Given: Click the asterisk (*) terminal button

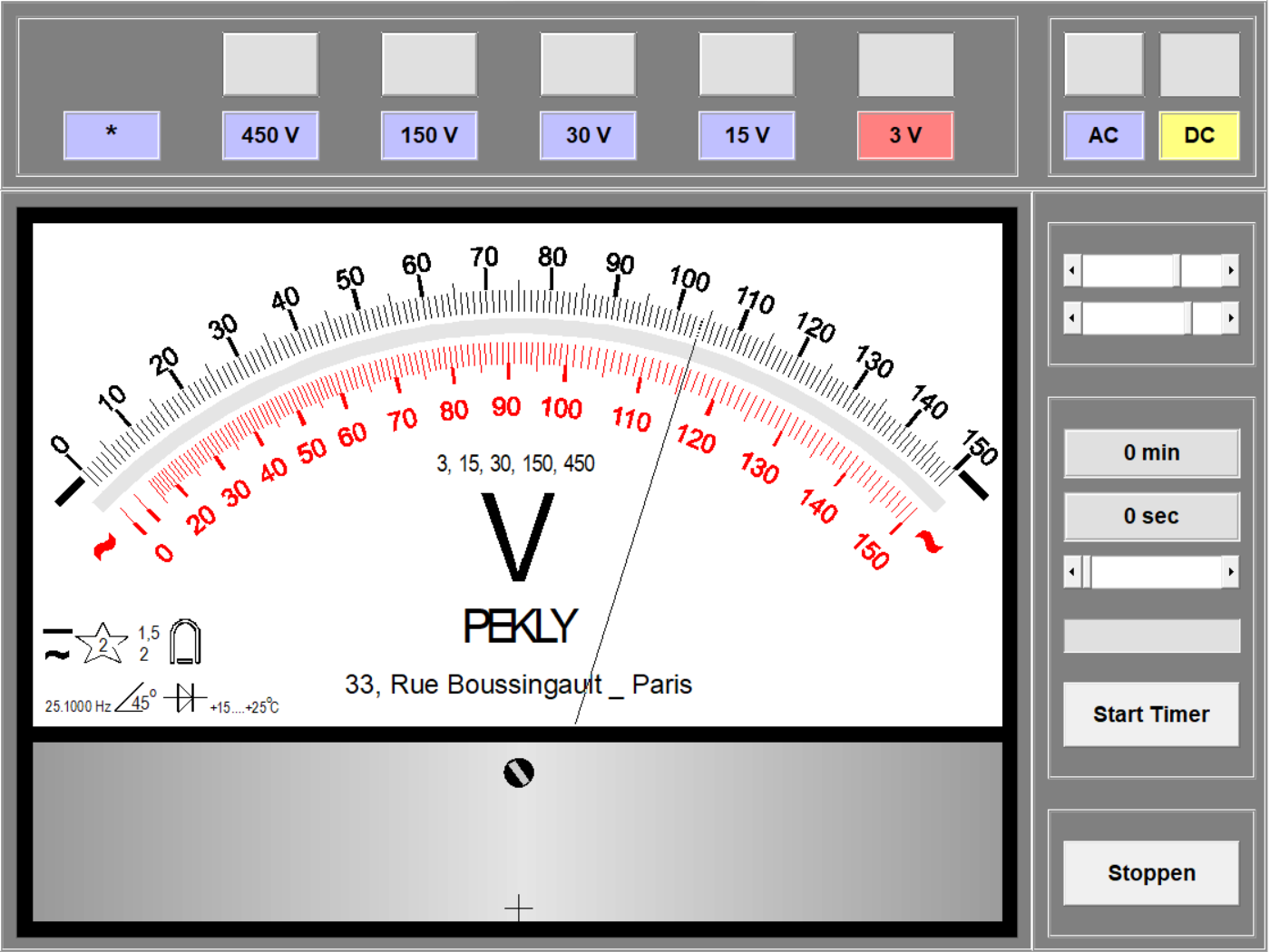Looking at the screenshot, I should [x=112, y=135].
